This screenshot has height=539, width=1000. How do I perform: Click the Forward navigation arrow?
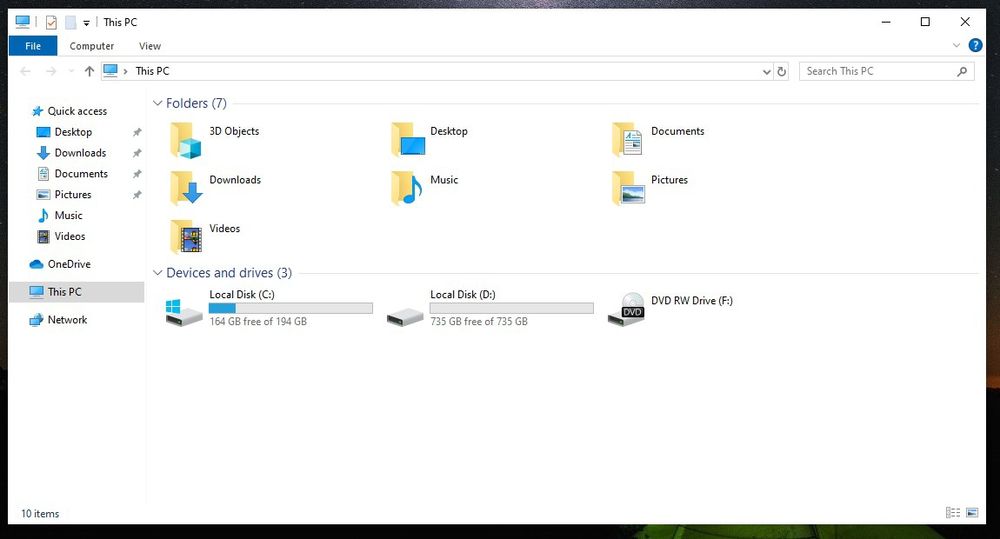coord(51,71)
